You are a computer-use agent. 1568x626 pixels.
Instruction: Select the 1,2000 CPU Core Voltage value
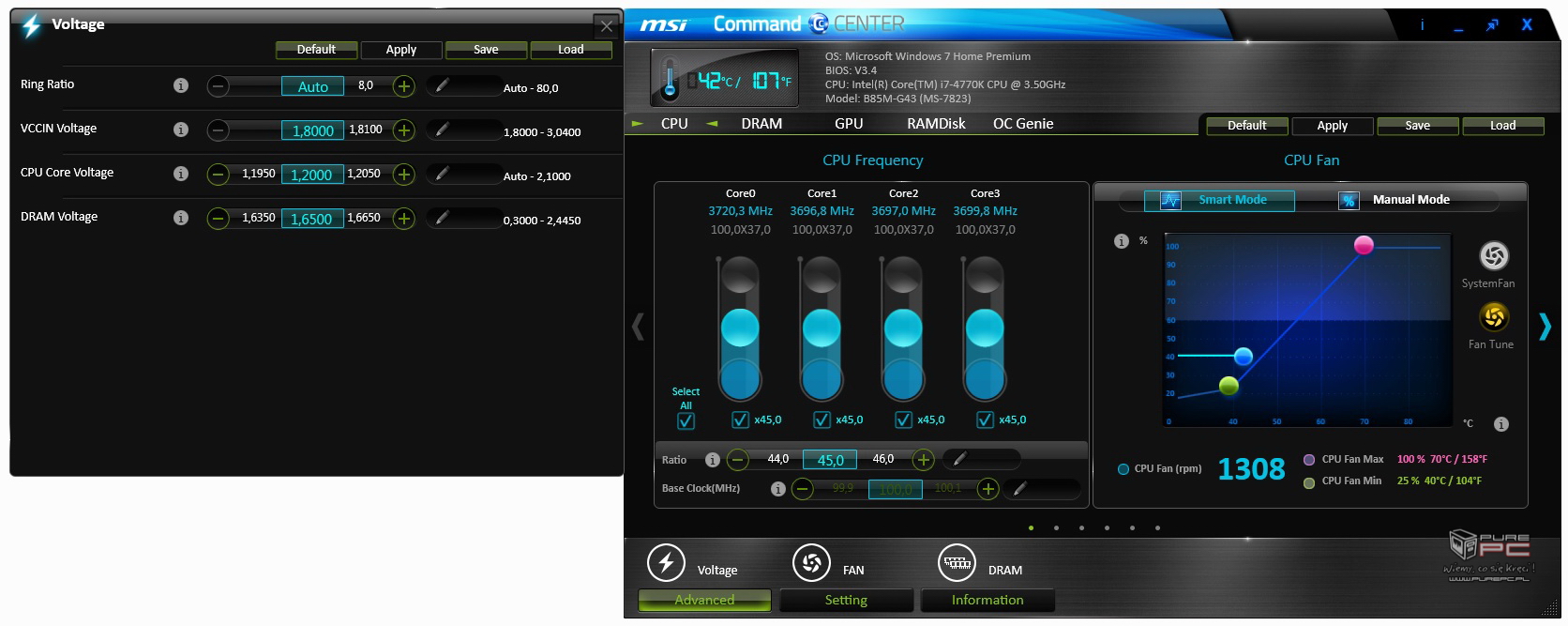(312, 175)
